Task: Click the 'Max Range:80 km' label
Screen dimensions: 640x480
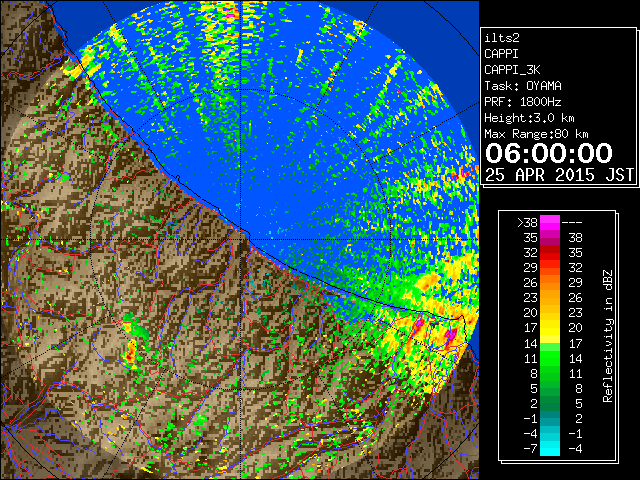Action: [x=536, y=134]
